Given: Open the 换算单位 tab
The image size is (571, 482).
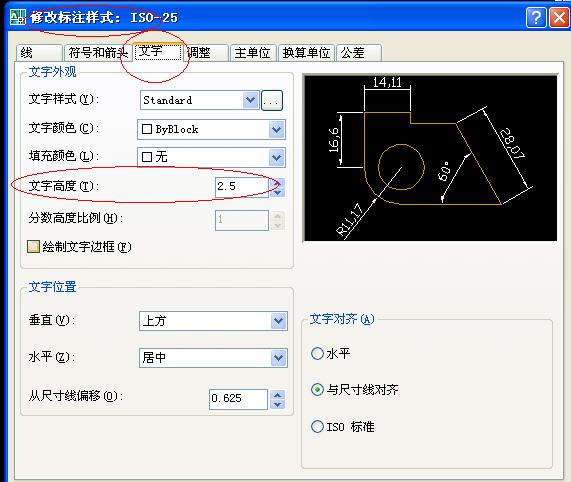Looking at the screenshot, I should point(306,53).
